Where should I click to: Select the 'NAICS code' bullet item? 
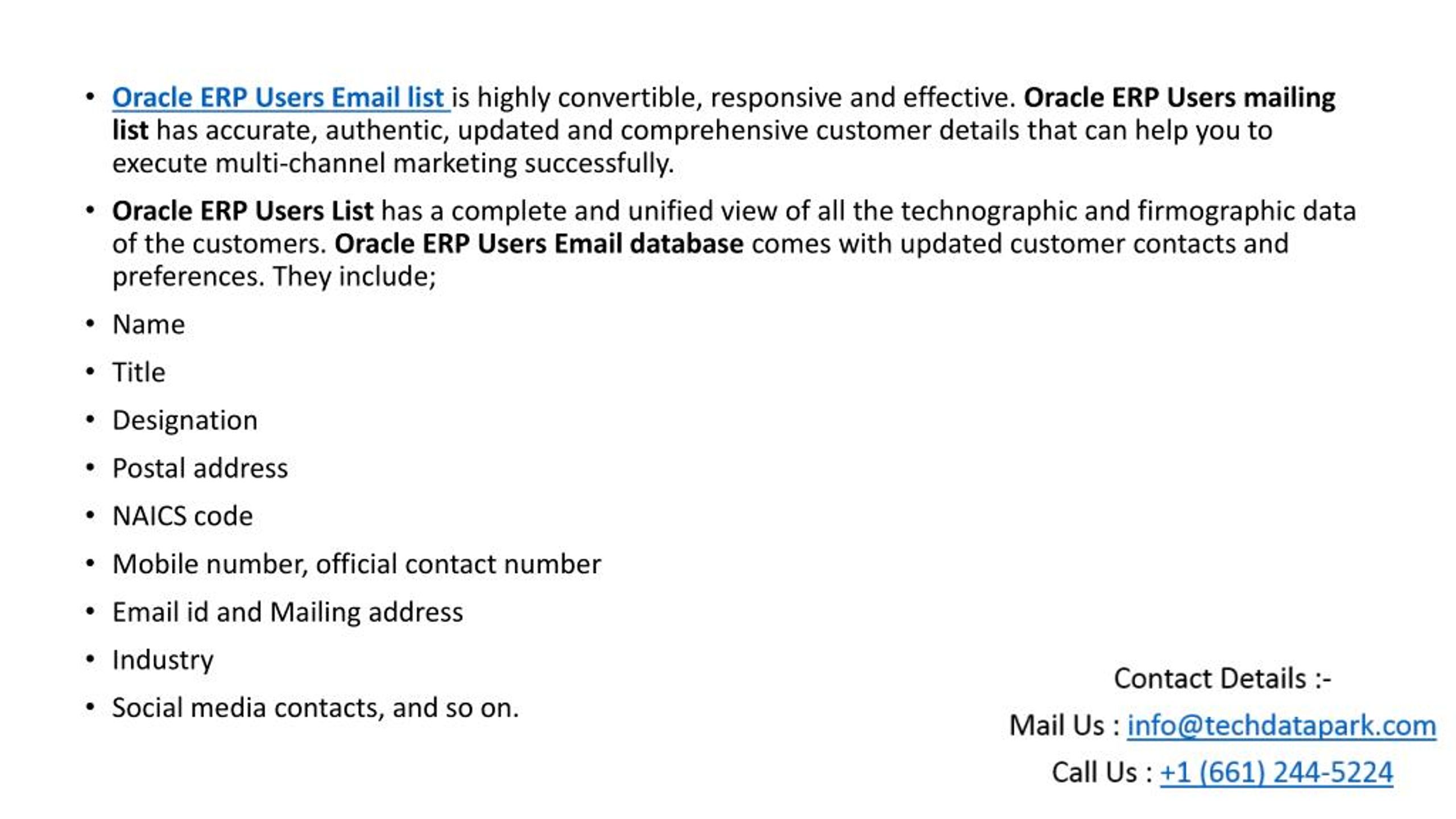(x=183, y=516)
